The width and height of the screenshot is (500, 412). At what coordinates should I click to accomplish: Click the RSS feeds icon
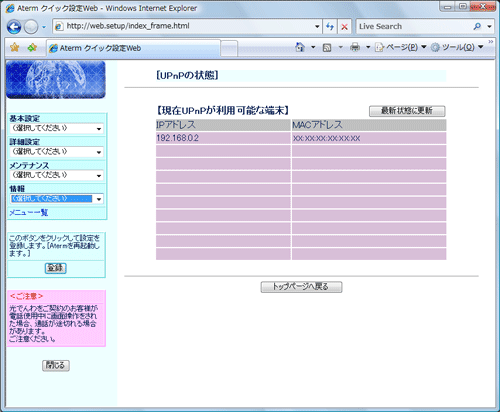click(x=327, y=48)
